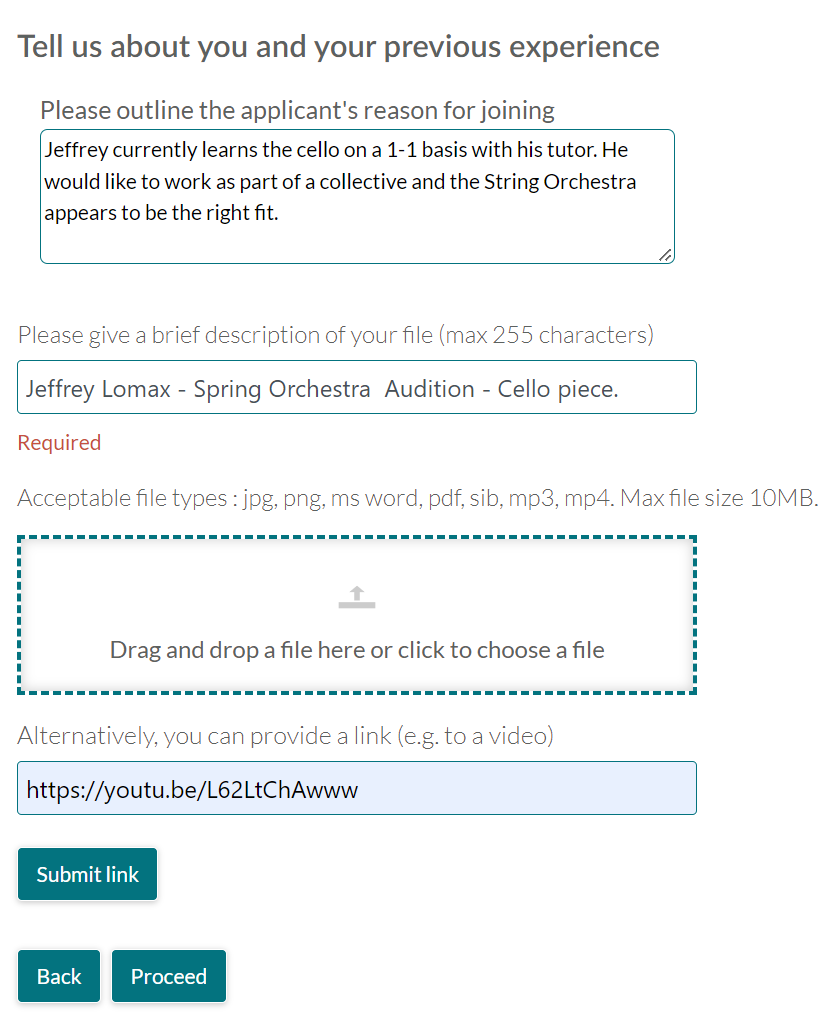The width and height of the screenshot is (827, 1023).
Task: Place cursor after 'right fit.' in the textarea
Action: [x=280, y=213]
